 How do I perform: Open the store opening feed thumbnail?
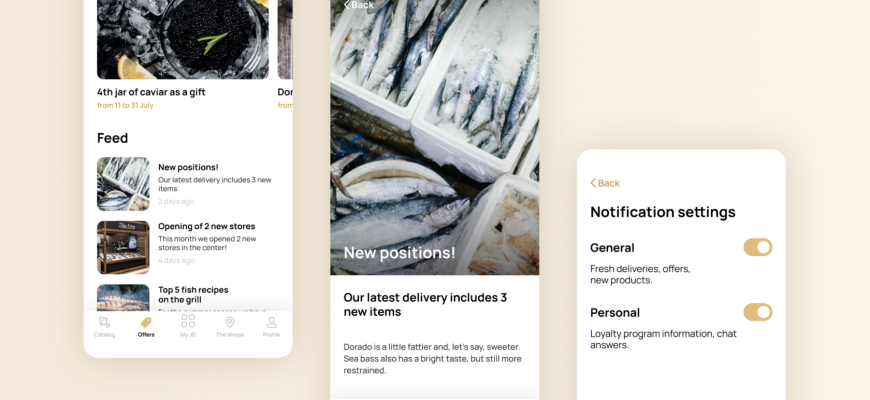pyautogui.click(x=123, y=247)
